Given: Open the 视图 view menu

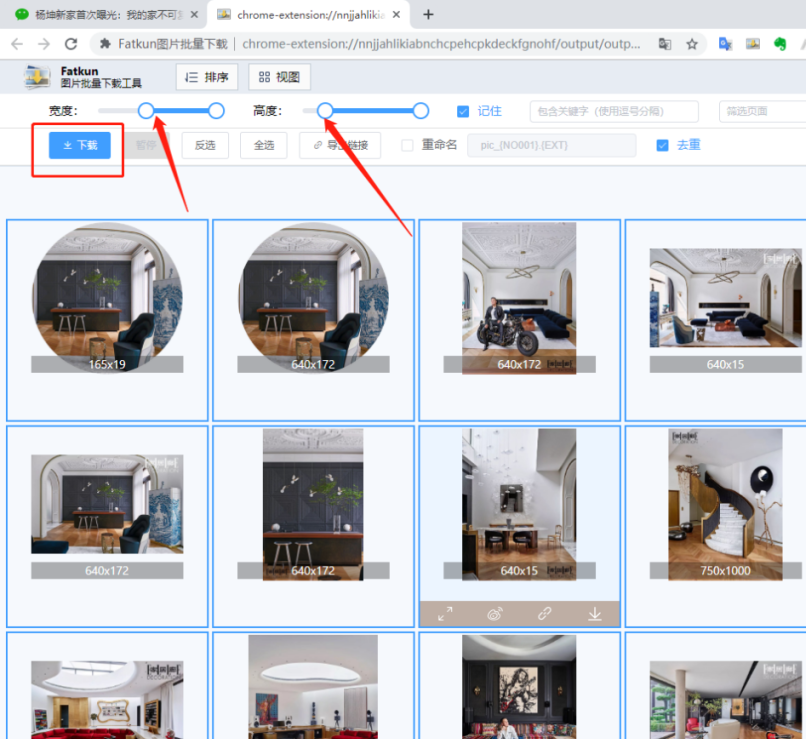Looking at the screenshot, I should pyautogui.click(x=279, y=77).
